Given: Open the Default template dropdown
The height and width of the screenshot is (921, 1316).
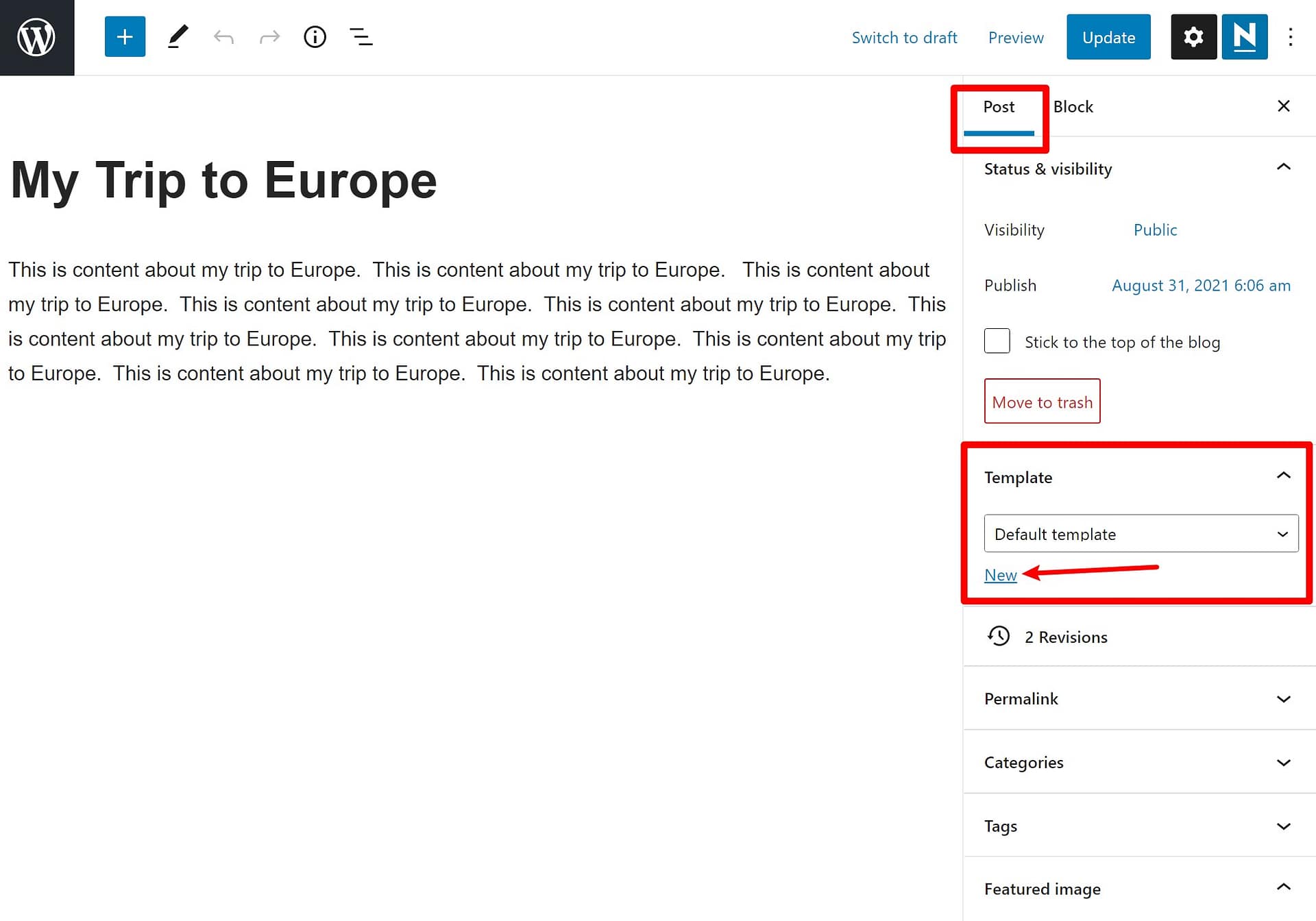Looking at the screenshot, I should [1140, 533].
